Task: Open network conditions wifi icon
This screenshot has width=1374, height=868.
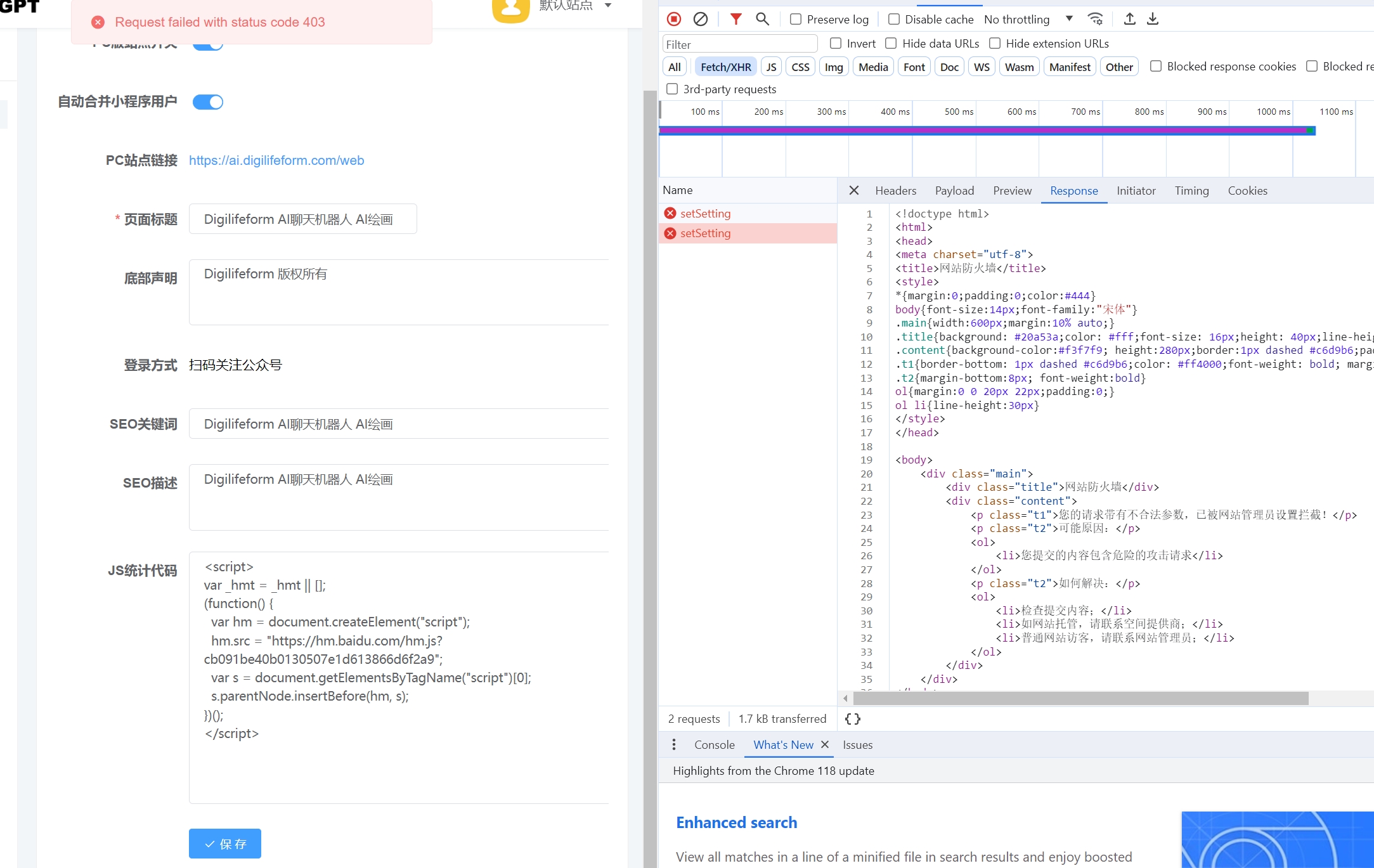Action: point(1095,19)
